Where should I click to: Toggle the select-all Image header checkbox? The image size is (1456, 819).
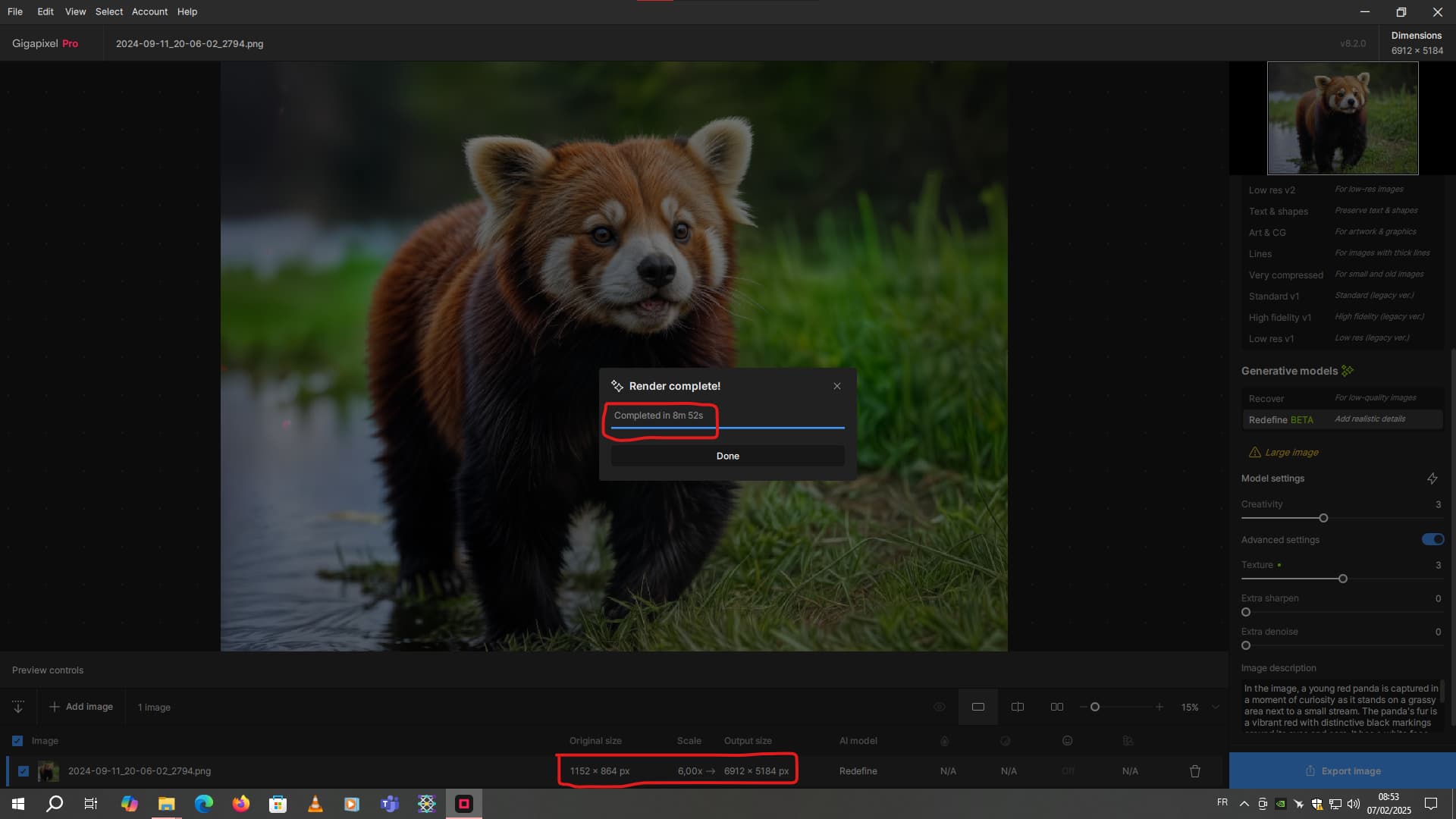pyautogui.click(x=17, y=741)
